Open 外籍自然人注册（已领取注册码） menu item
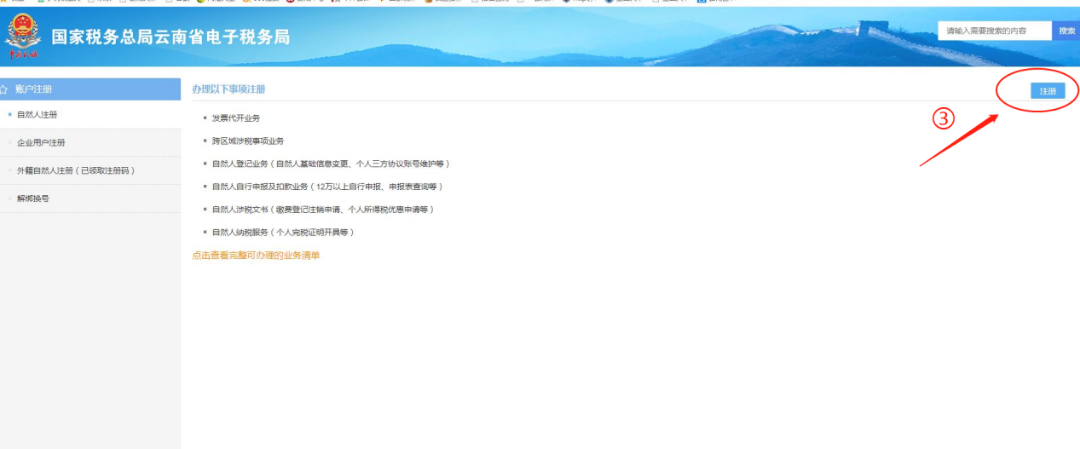 (x=90, y=170)
